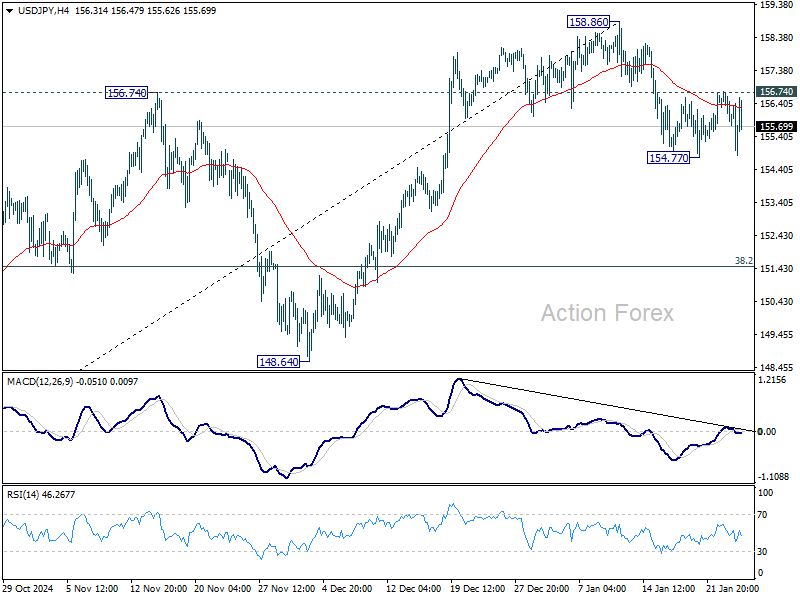The image size is (800, 600).
Task: Click the 5 Nov 12:00 time label
Action: coord(92,588)
